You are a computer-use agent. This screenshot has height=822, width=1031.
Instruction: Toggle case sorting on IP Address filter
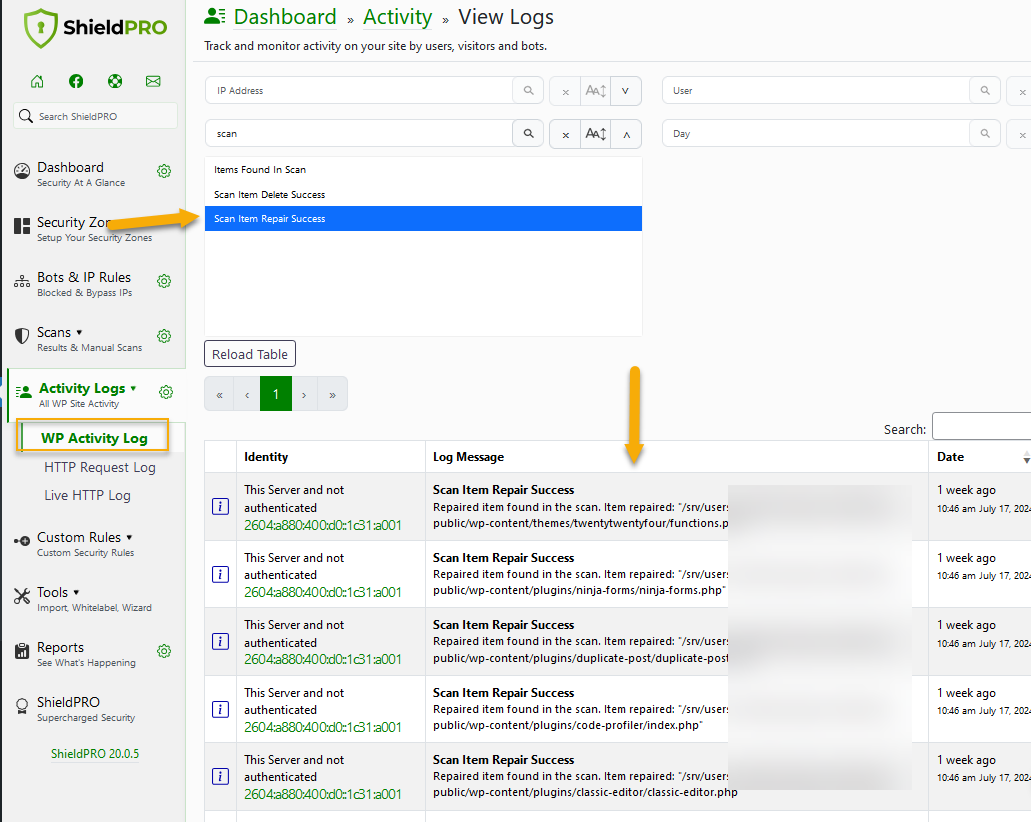click(596, 91)
